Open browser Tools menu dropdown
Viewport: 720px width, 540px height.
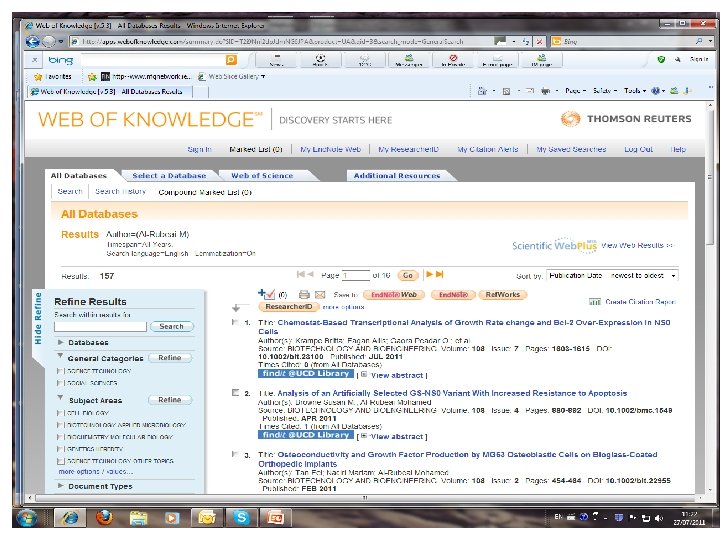click(635, 90)
